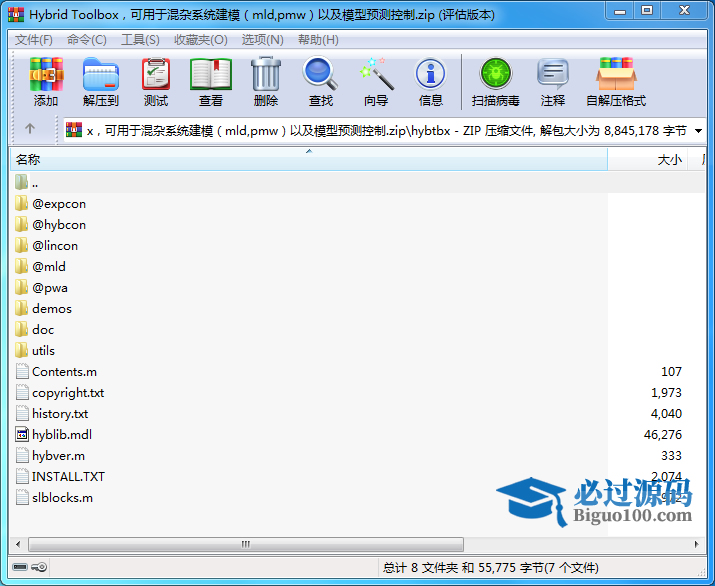The image size is (715, 586).
Task: Open the Favorites (收藏夹) menu
Action: [201, 40]
